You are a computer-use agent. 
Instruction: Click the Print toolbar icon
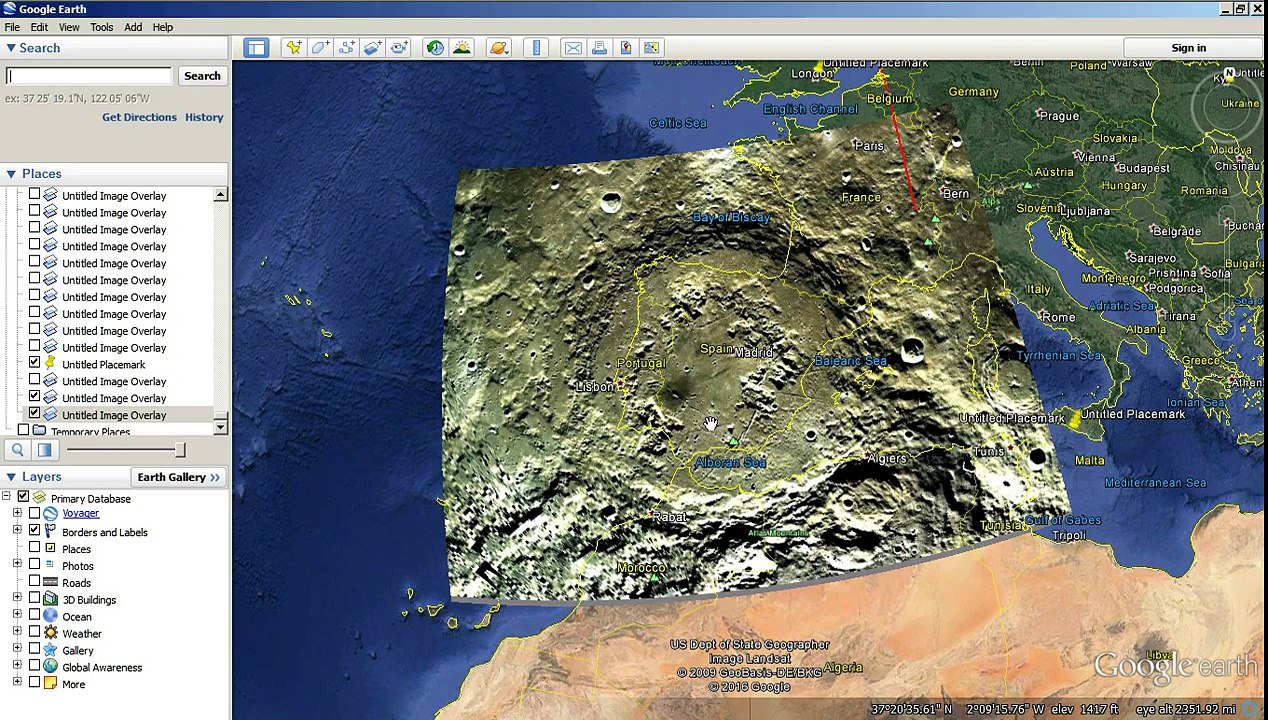click(599, 48)
